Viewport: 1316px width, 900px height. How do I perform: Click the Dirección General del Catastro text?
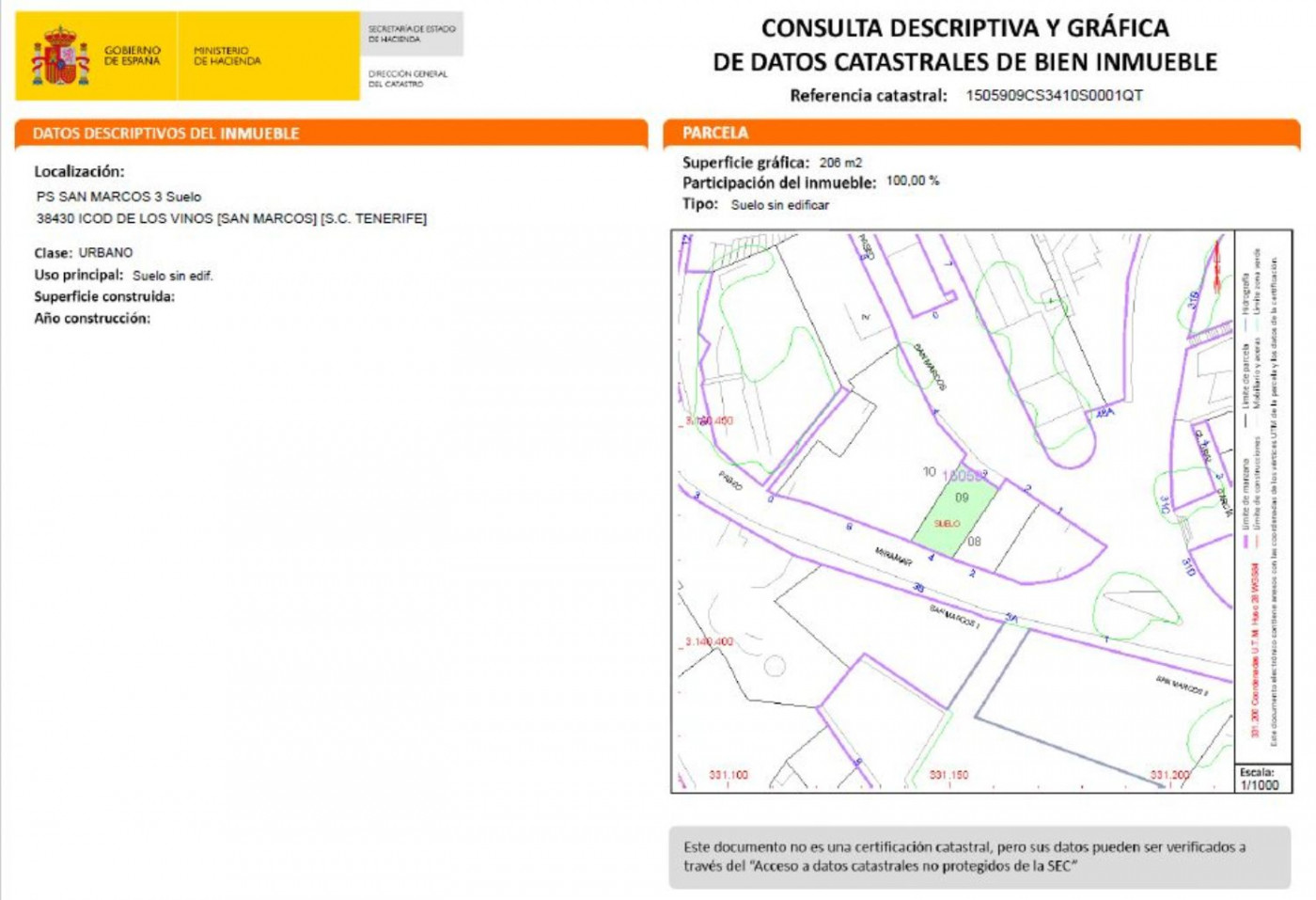pos(408,78)
